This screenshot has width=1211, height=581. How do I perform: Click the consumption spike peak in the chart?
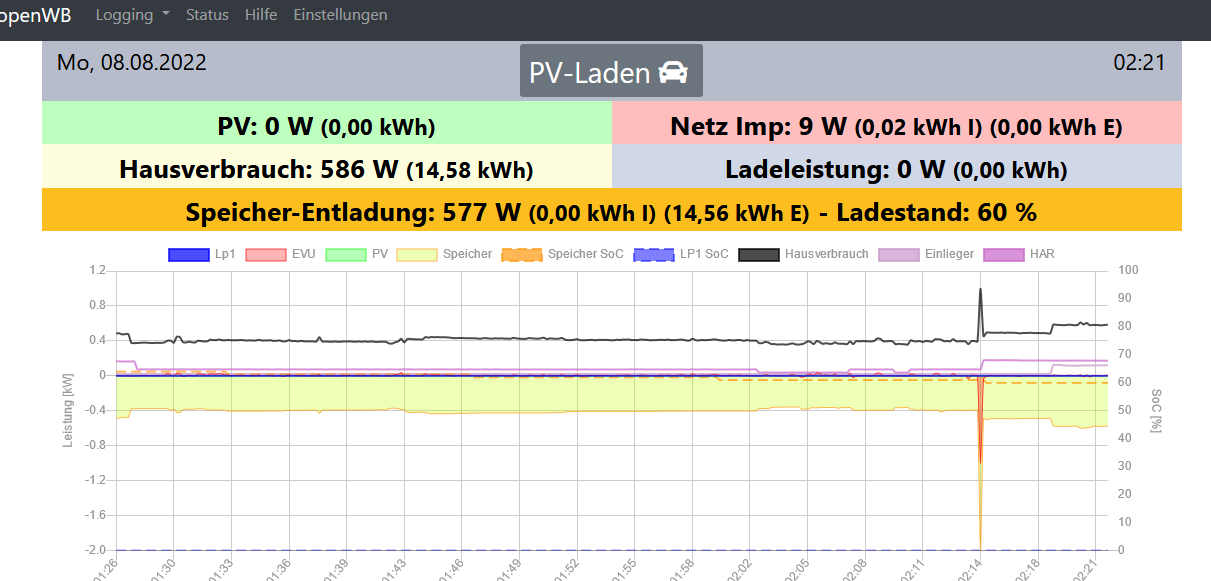click(x=980, y=290)
